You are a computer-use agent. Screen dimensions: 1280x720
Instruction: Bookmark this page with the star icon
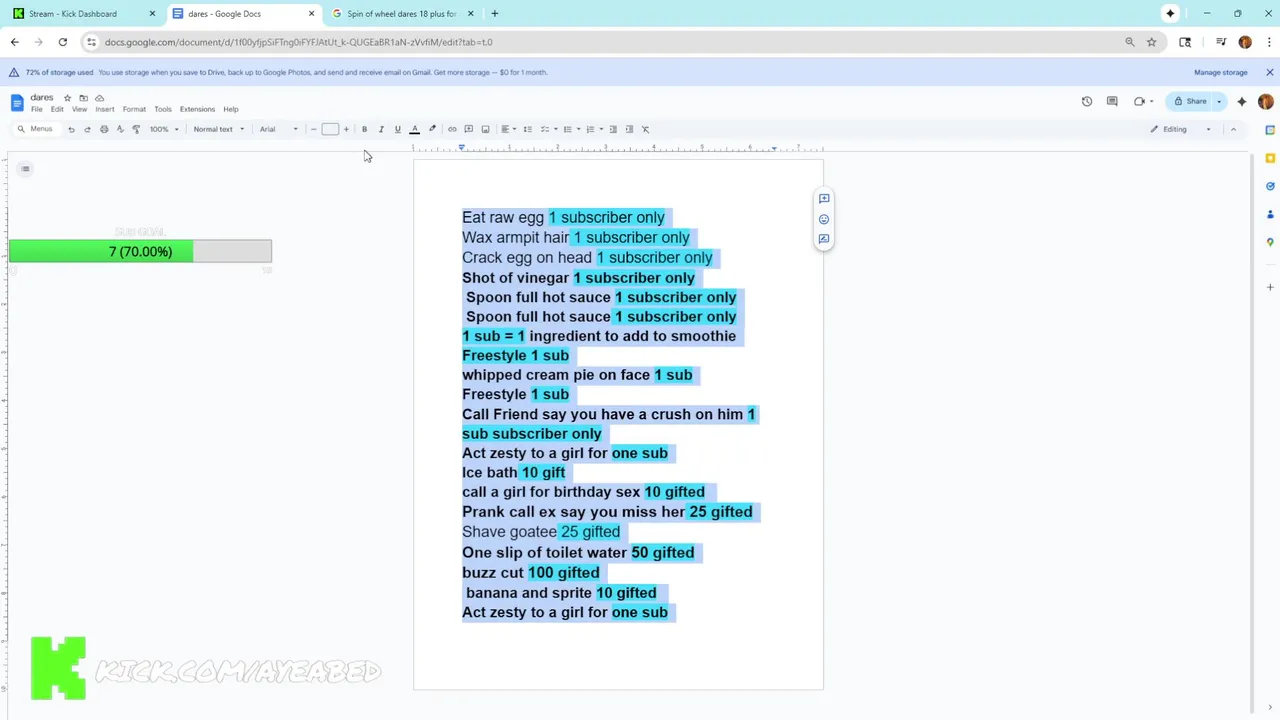(1151, 42)
